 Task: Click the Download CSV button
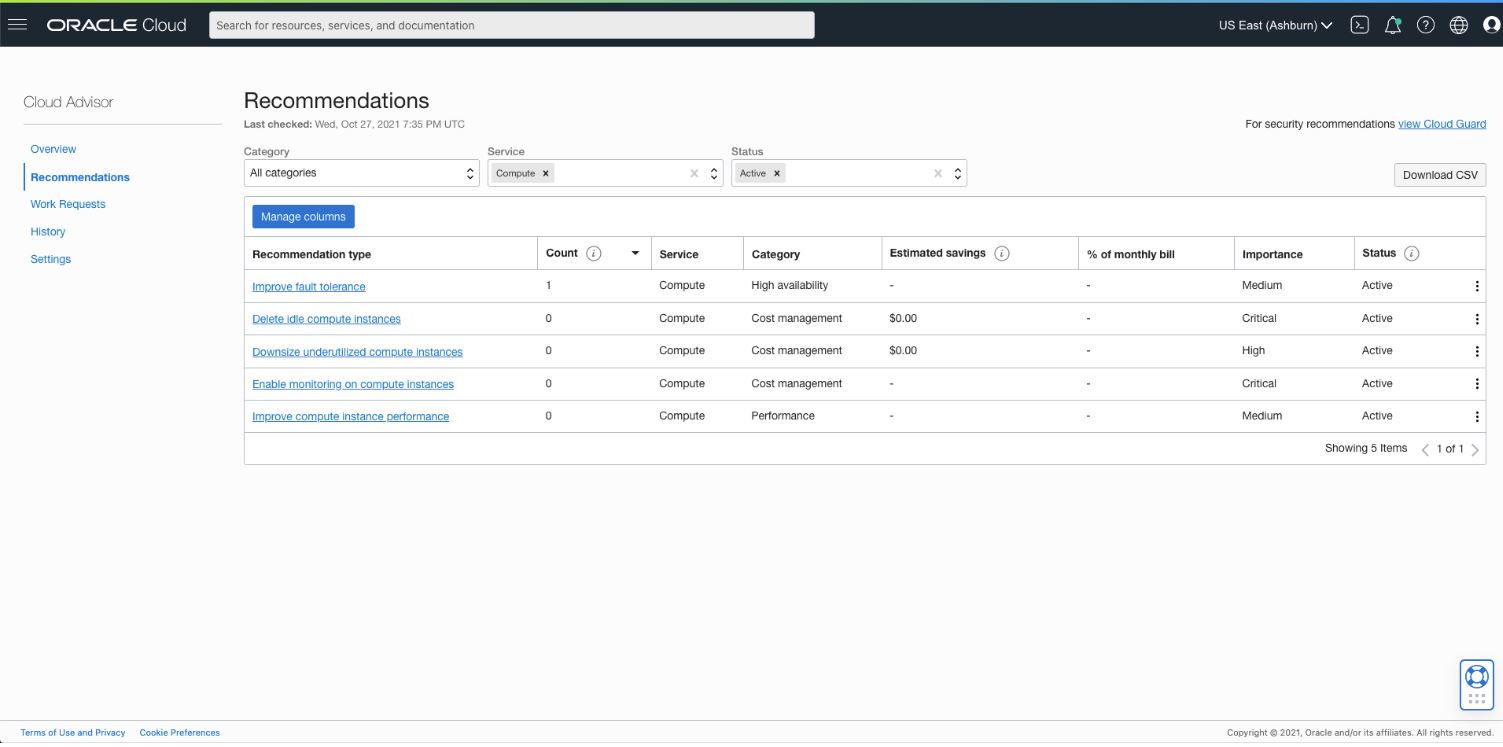pyautogui.click(x=1439, y=174)
